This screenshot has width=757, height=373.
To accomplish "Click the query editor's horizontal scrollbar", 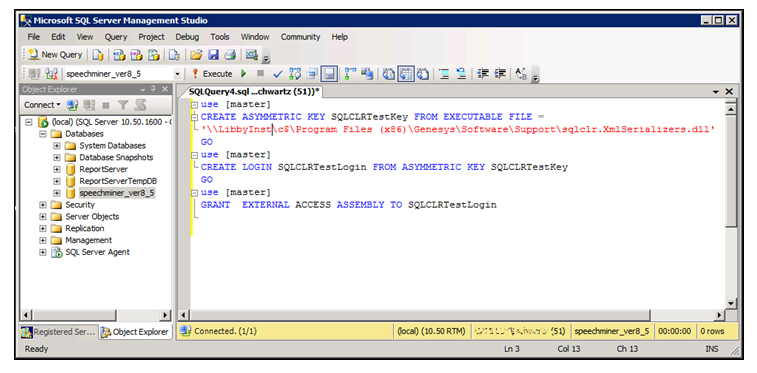I will [452, 315].
